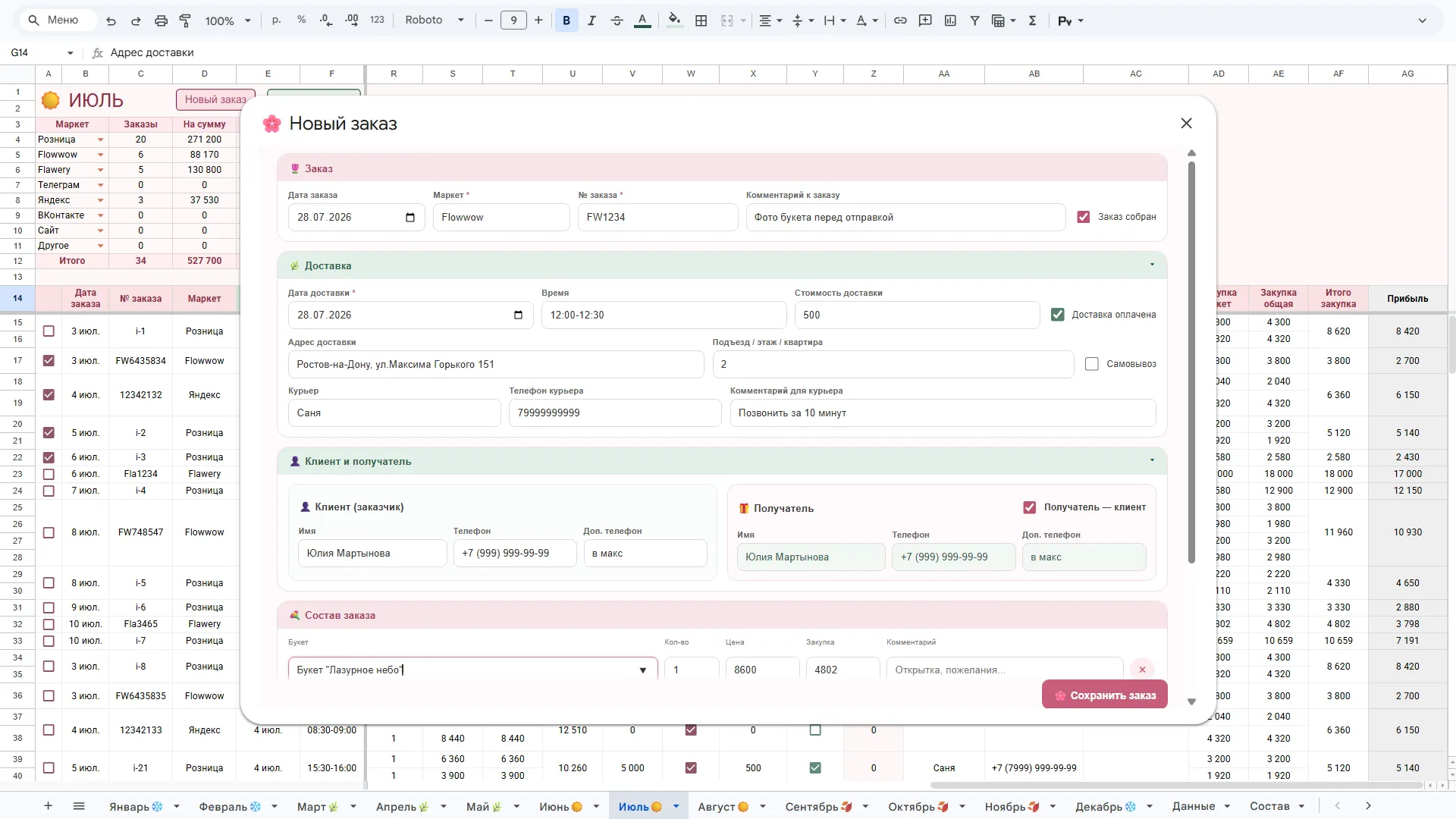This screenshot has width=1456, height=819.
Task: Click the Create filter icon
Action: [975, 20]
